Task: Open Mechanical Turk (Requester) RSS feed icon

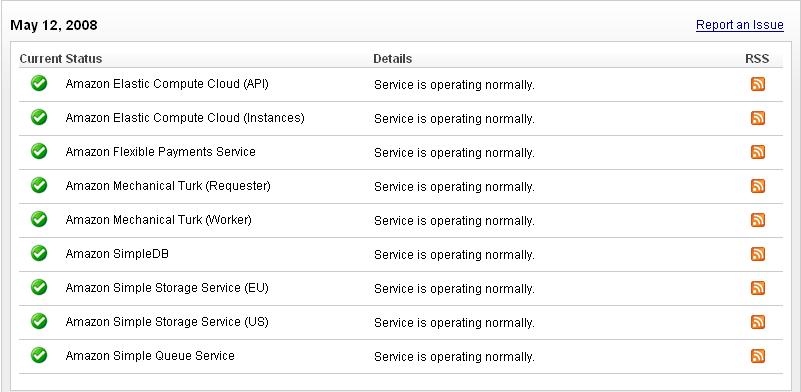Action: pos(758,186)
